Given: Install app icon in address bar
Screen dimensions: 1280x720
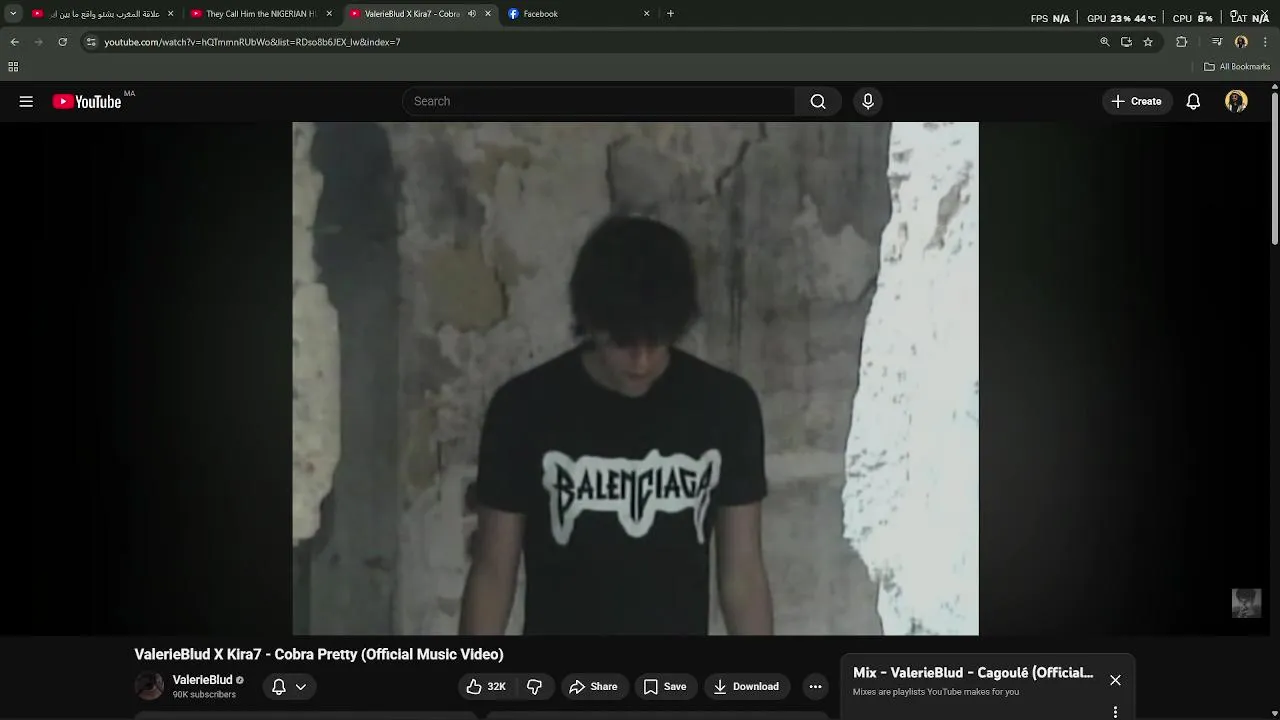Looking at the screenshot, I should tap(1126, 42).
